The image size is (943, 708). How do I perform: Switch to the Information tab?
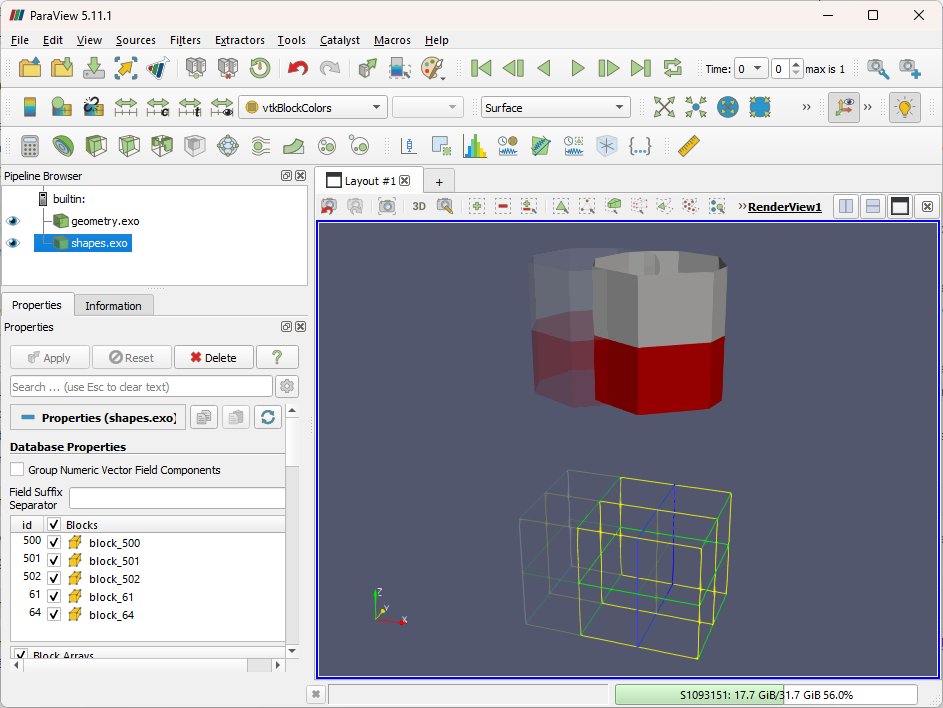(113, 305)
